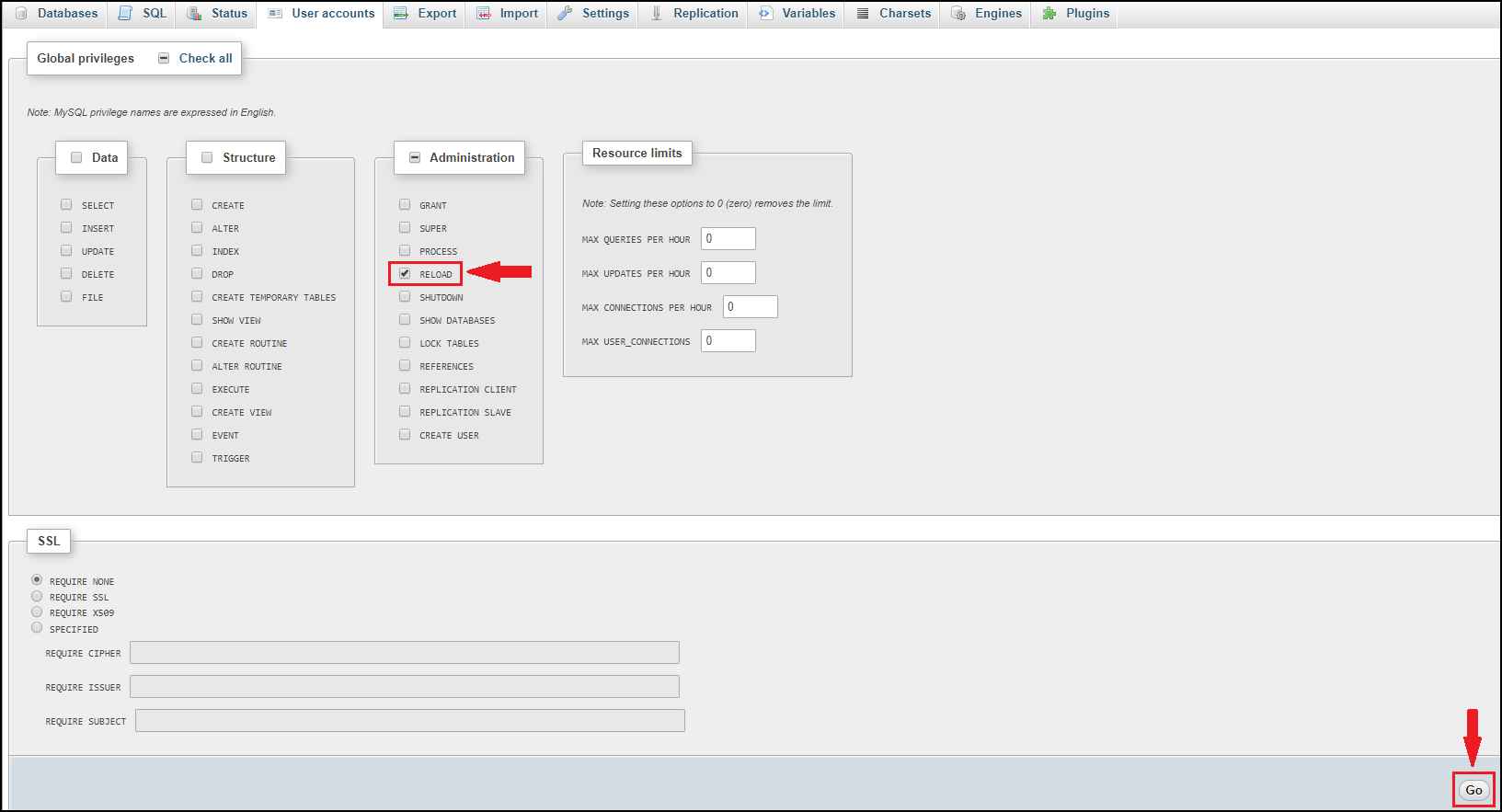Choose the REQUIRE X509 radio option
The height and width of the screenshot is (812, 1502).
coord(37,612)
